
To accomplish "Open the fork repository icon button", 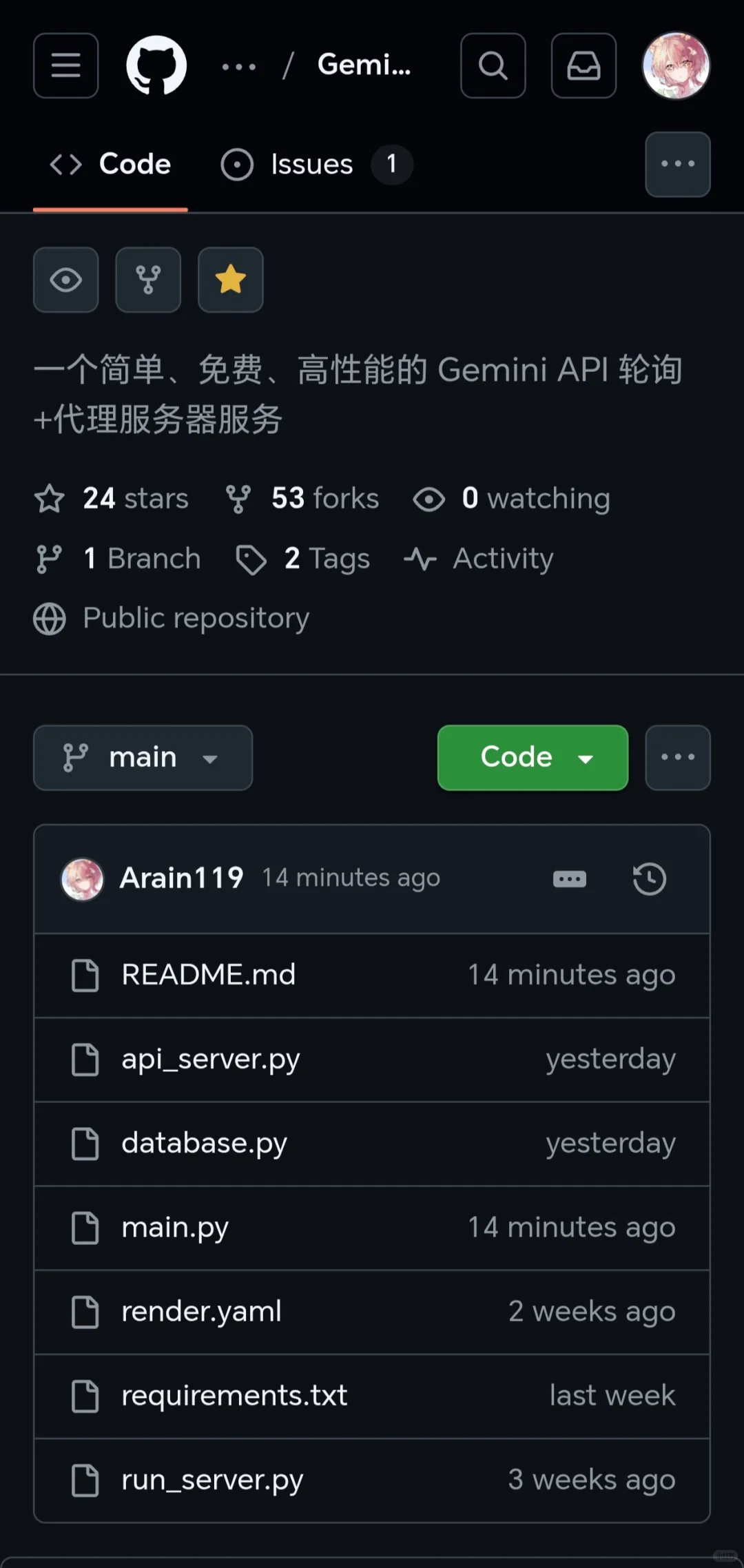I will tap(148, 280).
